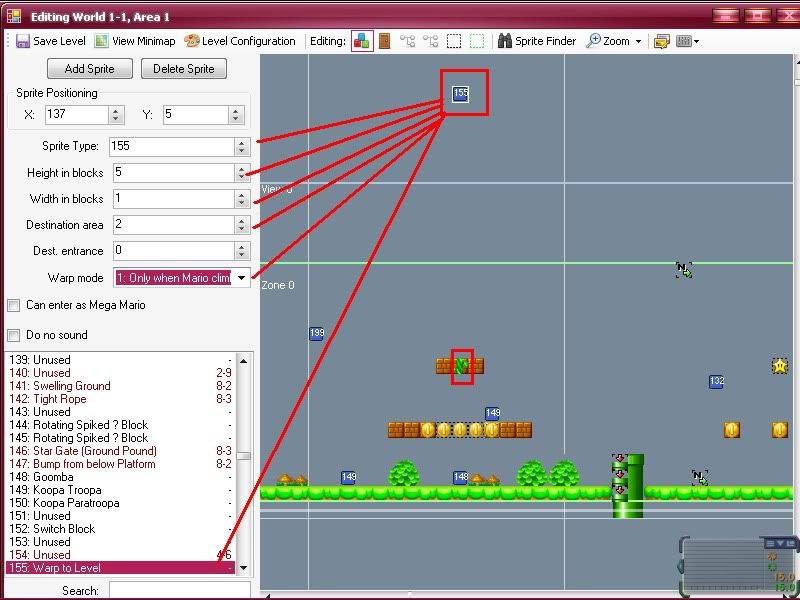The width and height of the screenshot is (800, 600).
Task: Select the green warp pipe object
Action: [628, 486]
